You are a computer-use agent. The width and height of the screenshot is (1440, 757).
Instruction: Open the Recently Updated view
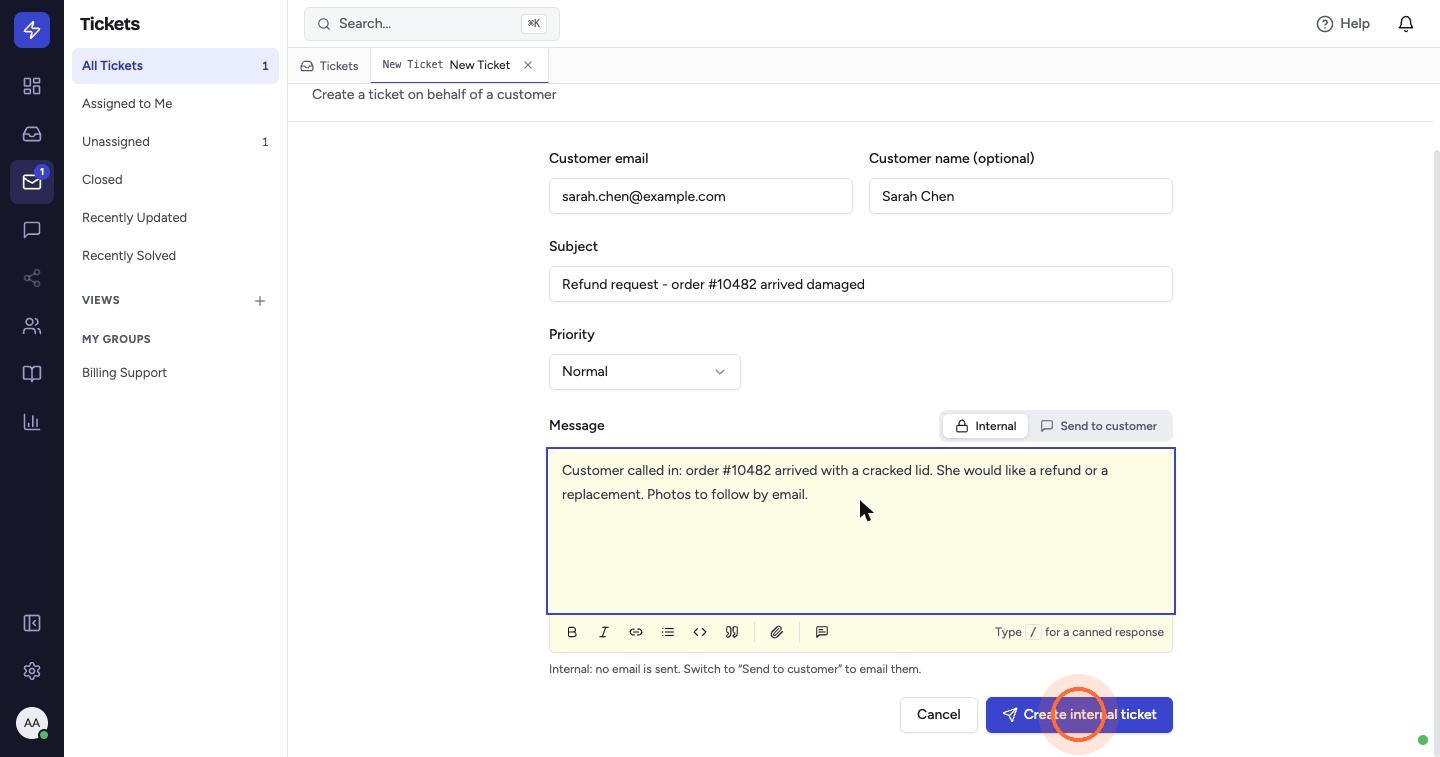(x=175, y=218)
